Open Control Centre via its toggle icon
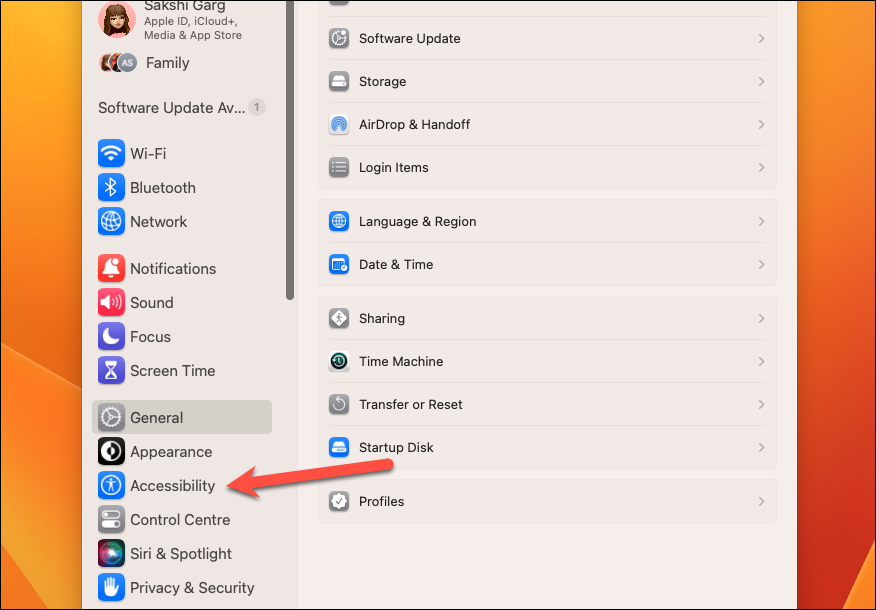Screen dimensions: 876x610 (x=111, y=520)
